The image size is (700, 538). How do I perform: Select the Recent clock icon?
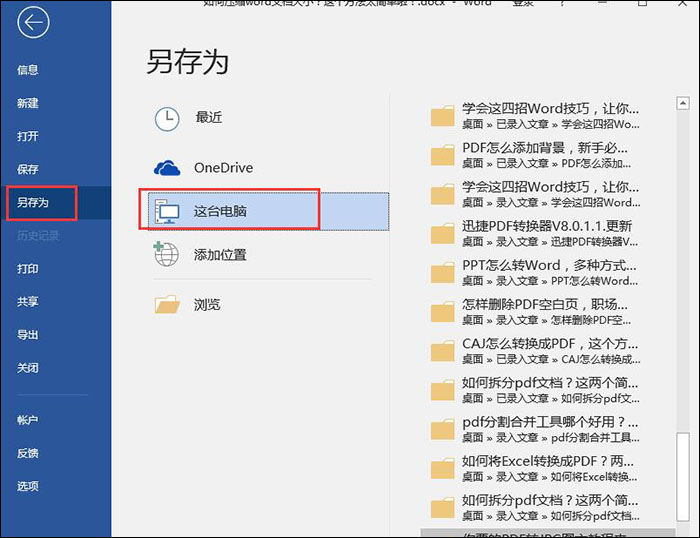pos(167,119)
